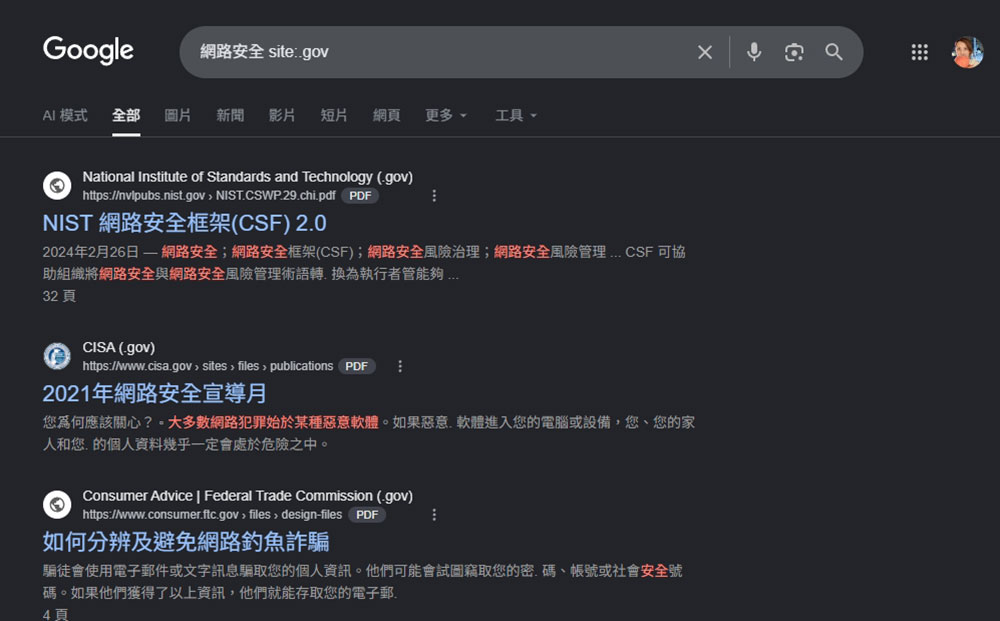Click the CISA favicon icon

point(57,356)
